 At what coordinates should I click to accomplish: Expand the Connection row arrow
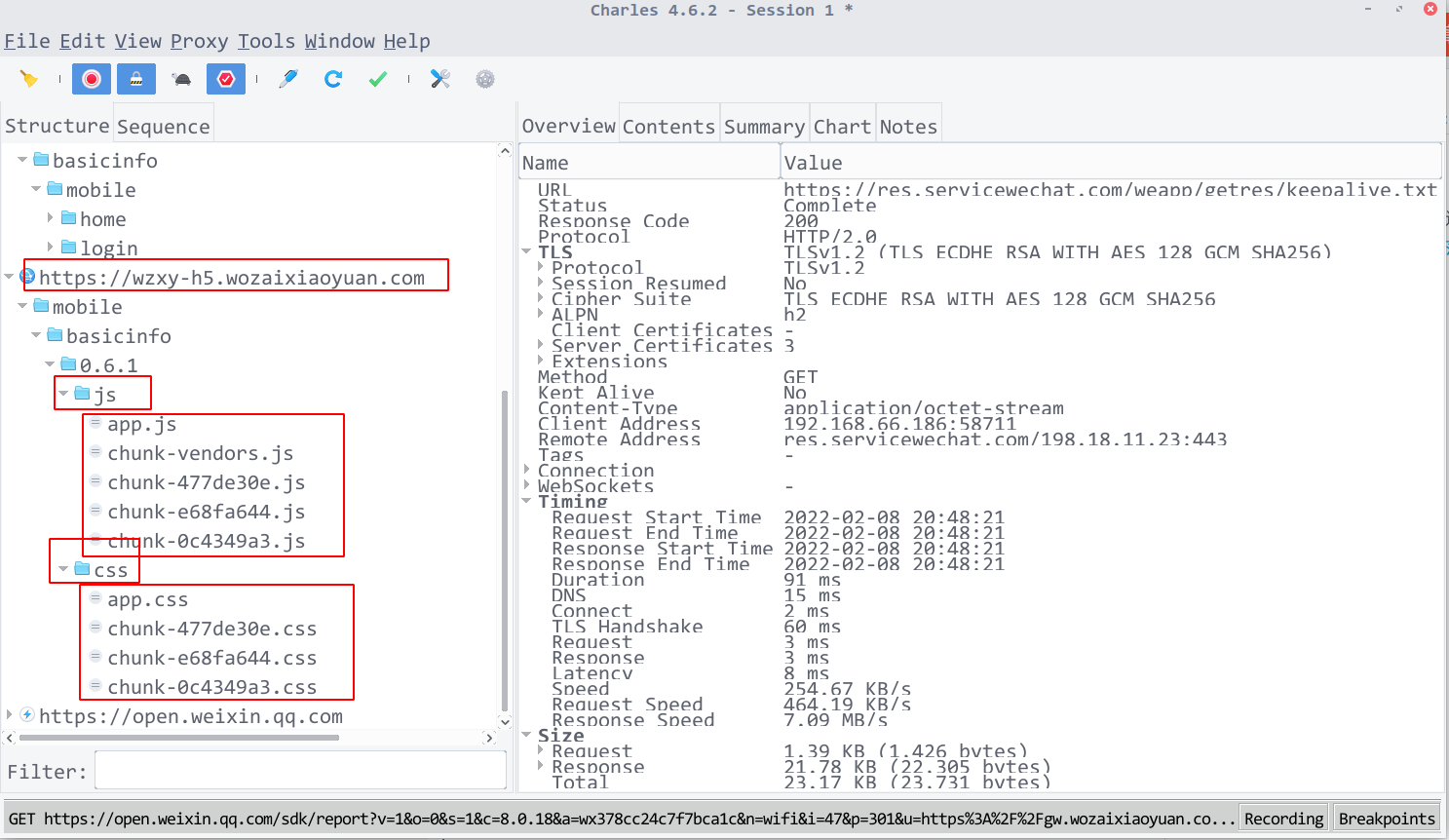pyautogui.click(x=526, y=470)
